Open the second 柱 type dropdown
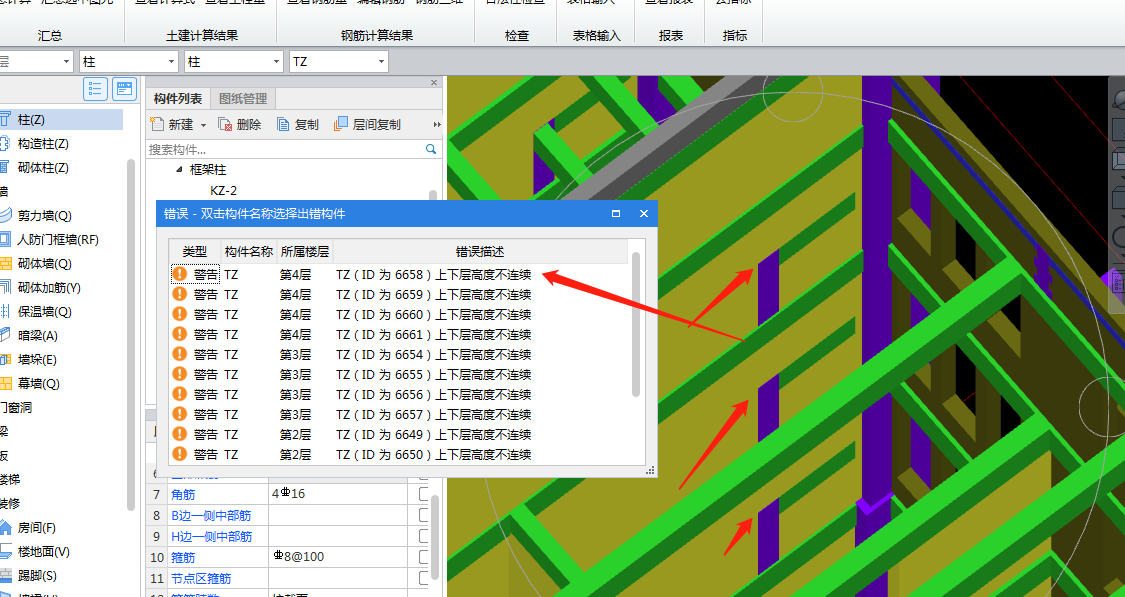 click(276, 62)
